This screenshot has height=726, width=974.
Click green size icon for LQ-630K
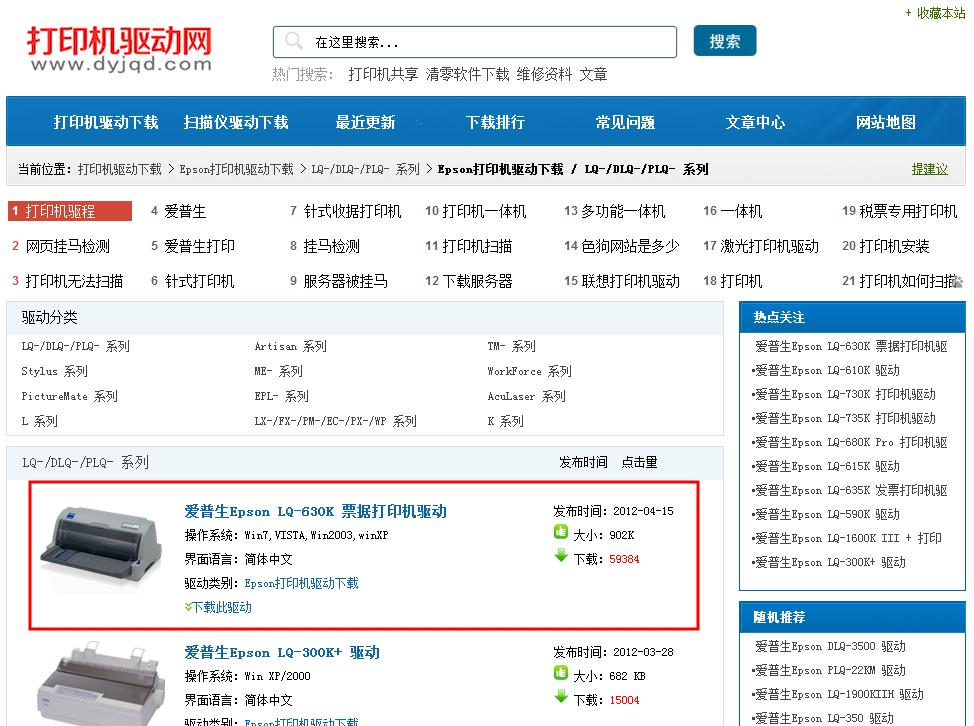point(560,532)
